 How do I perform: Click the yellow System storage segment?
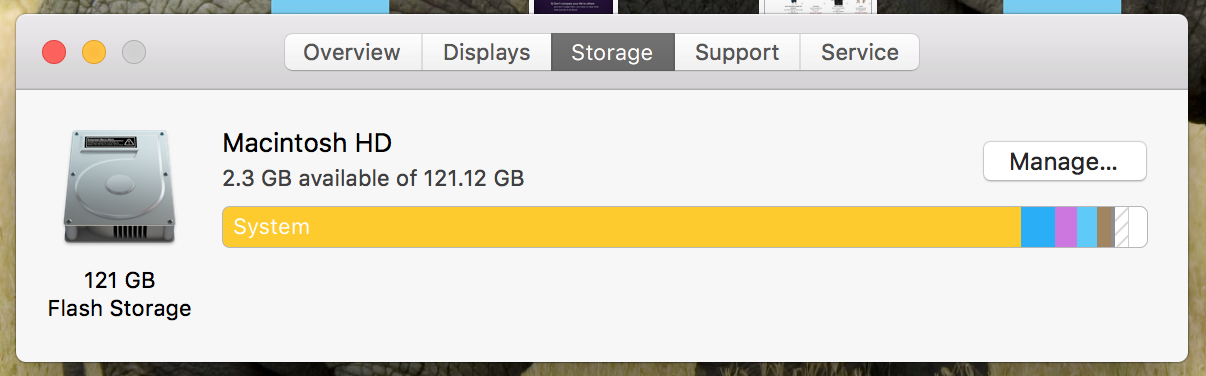(x=622, y=227)
